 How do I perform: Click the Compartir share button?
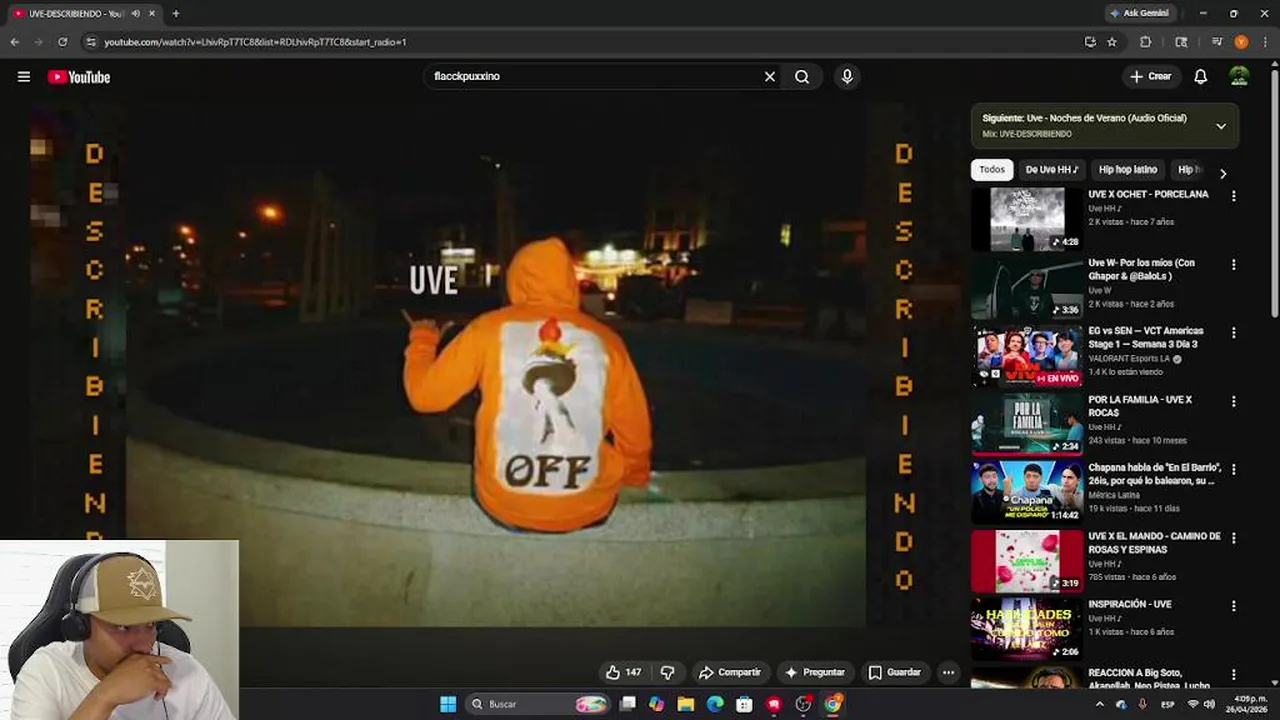point(730,672)
